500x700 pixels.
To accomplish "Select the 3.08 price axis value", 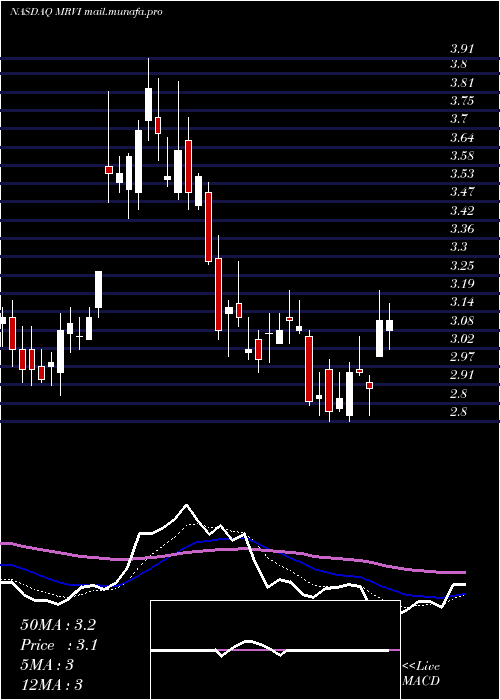I will [x=462, y=320].
